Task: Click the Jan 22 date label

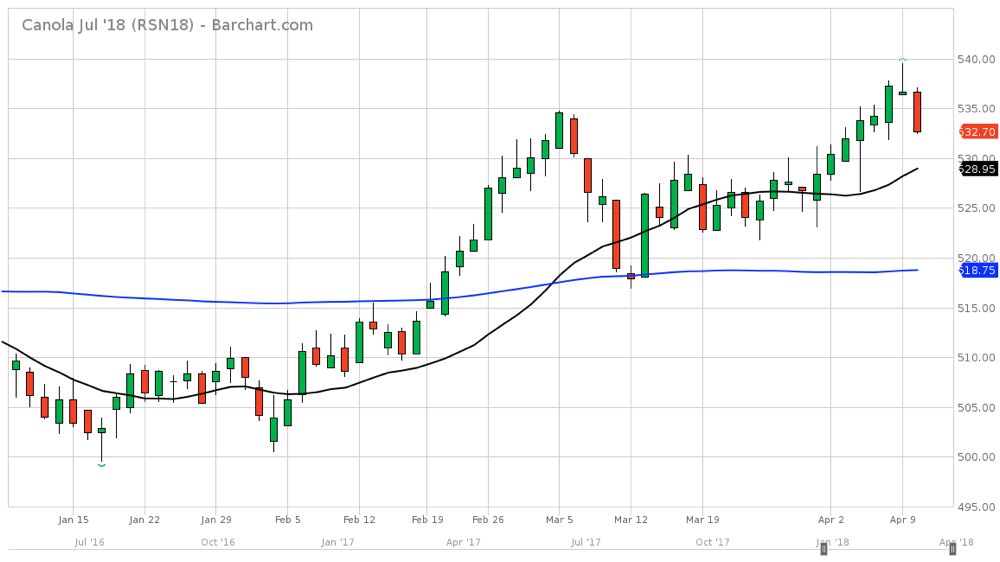Action: pyautogui.click(x=145, y=519)
